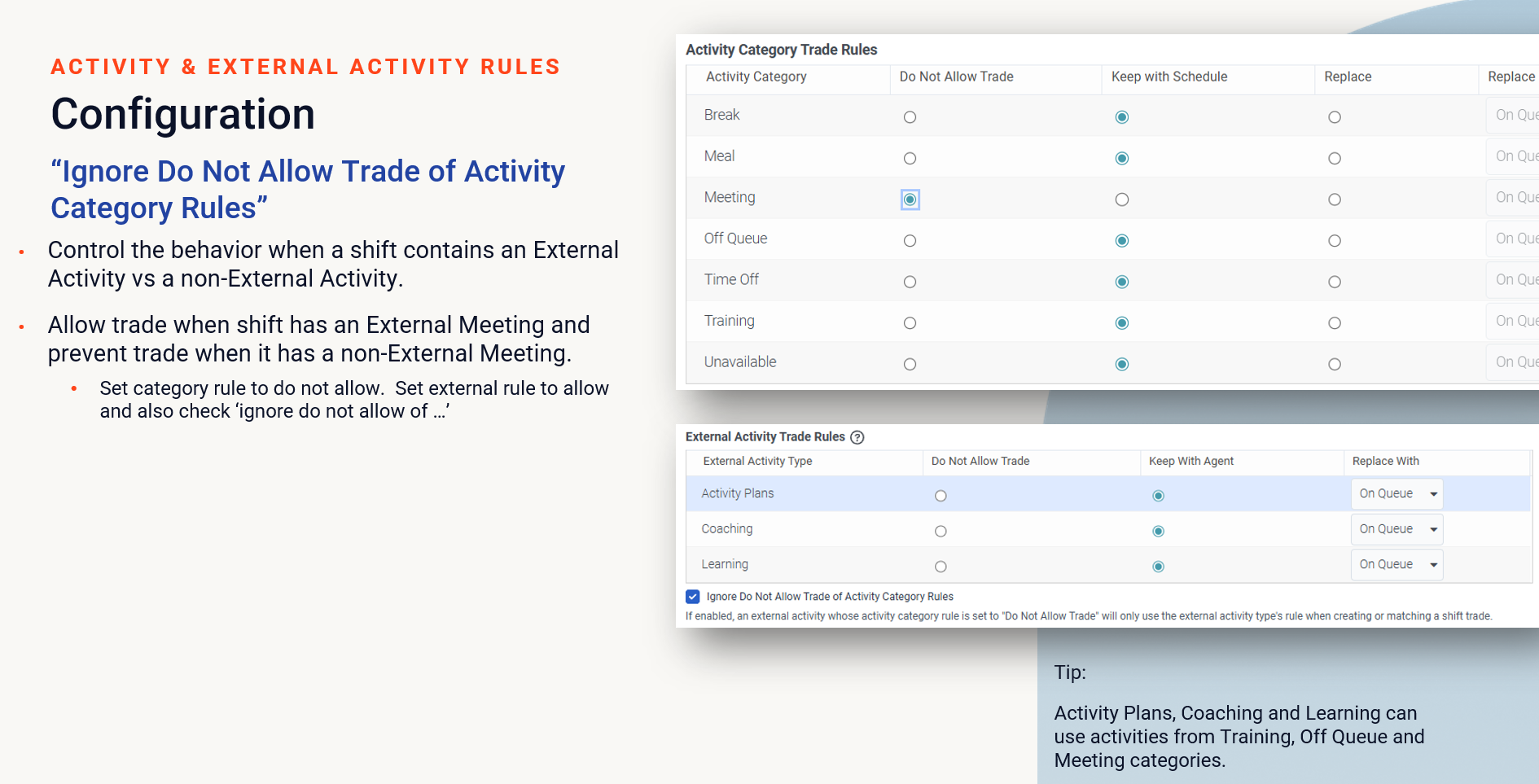
Task: Click the Off Queue category row label
Action: [735, 239]
